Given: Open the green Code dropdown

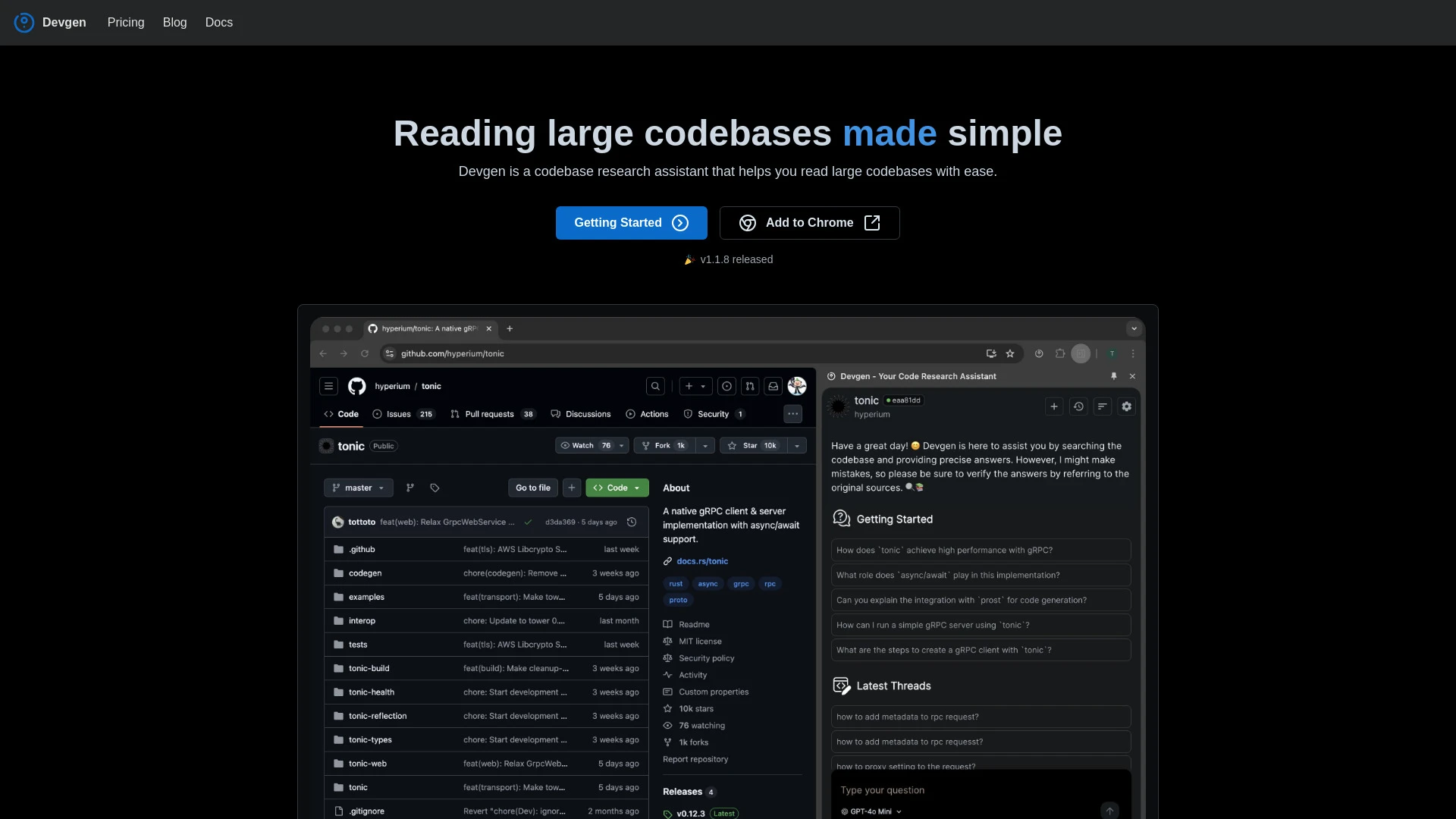Looking at the screenshot, I should (x=617, y=488).
